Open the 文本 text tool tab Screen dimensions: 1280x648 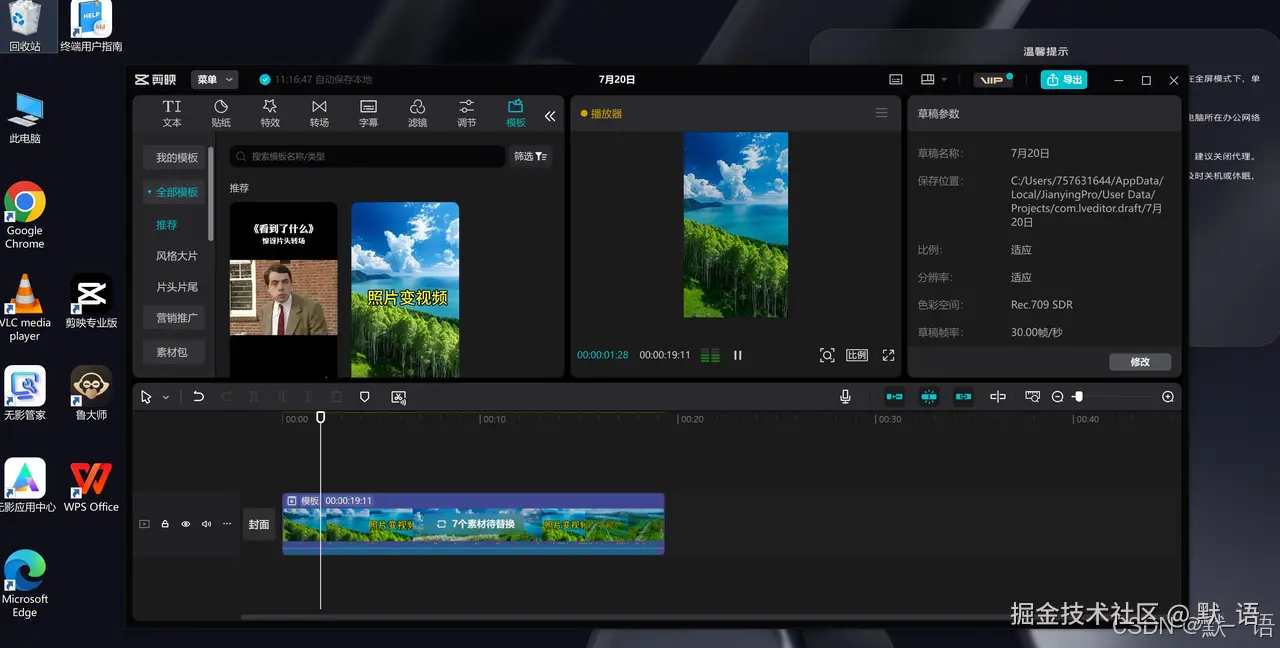tap(172, 113)
